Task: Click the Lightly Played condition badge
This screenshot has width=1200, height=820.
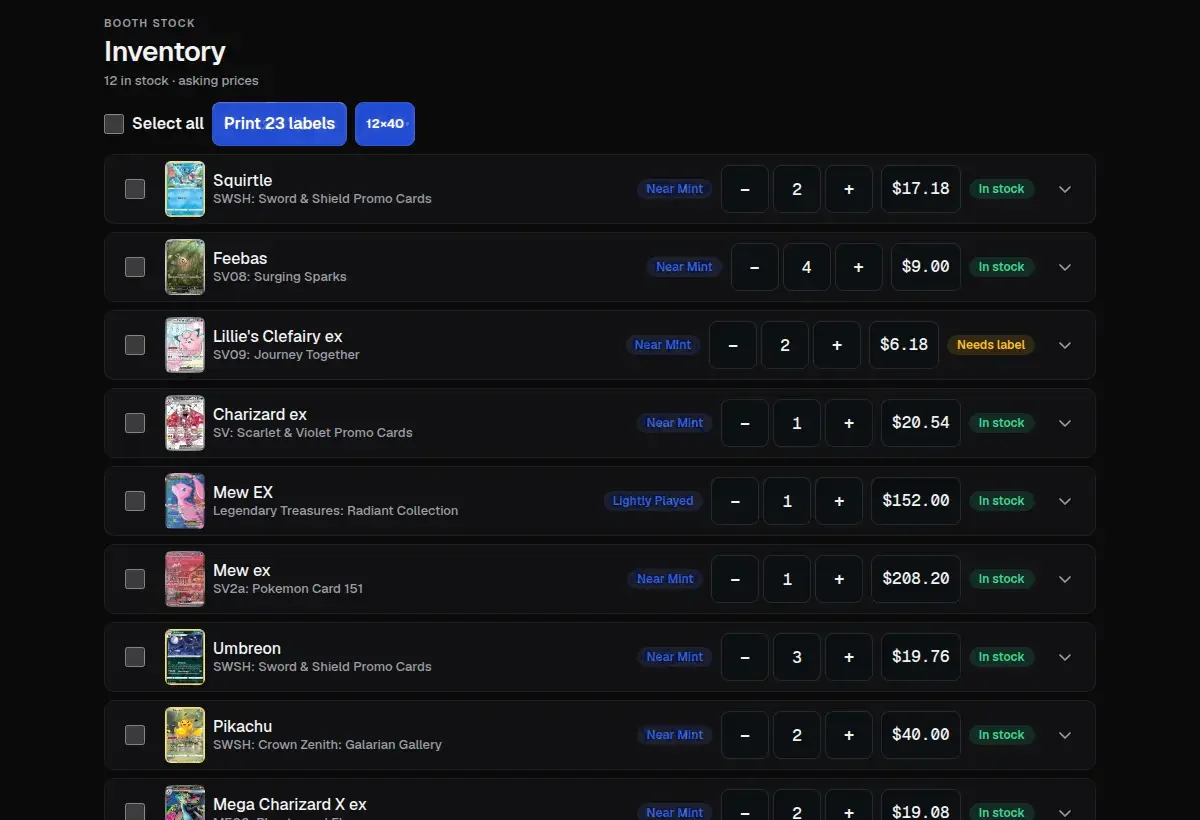Action: point(653,501)
